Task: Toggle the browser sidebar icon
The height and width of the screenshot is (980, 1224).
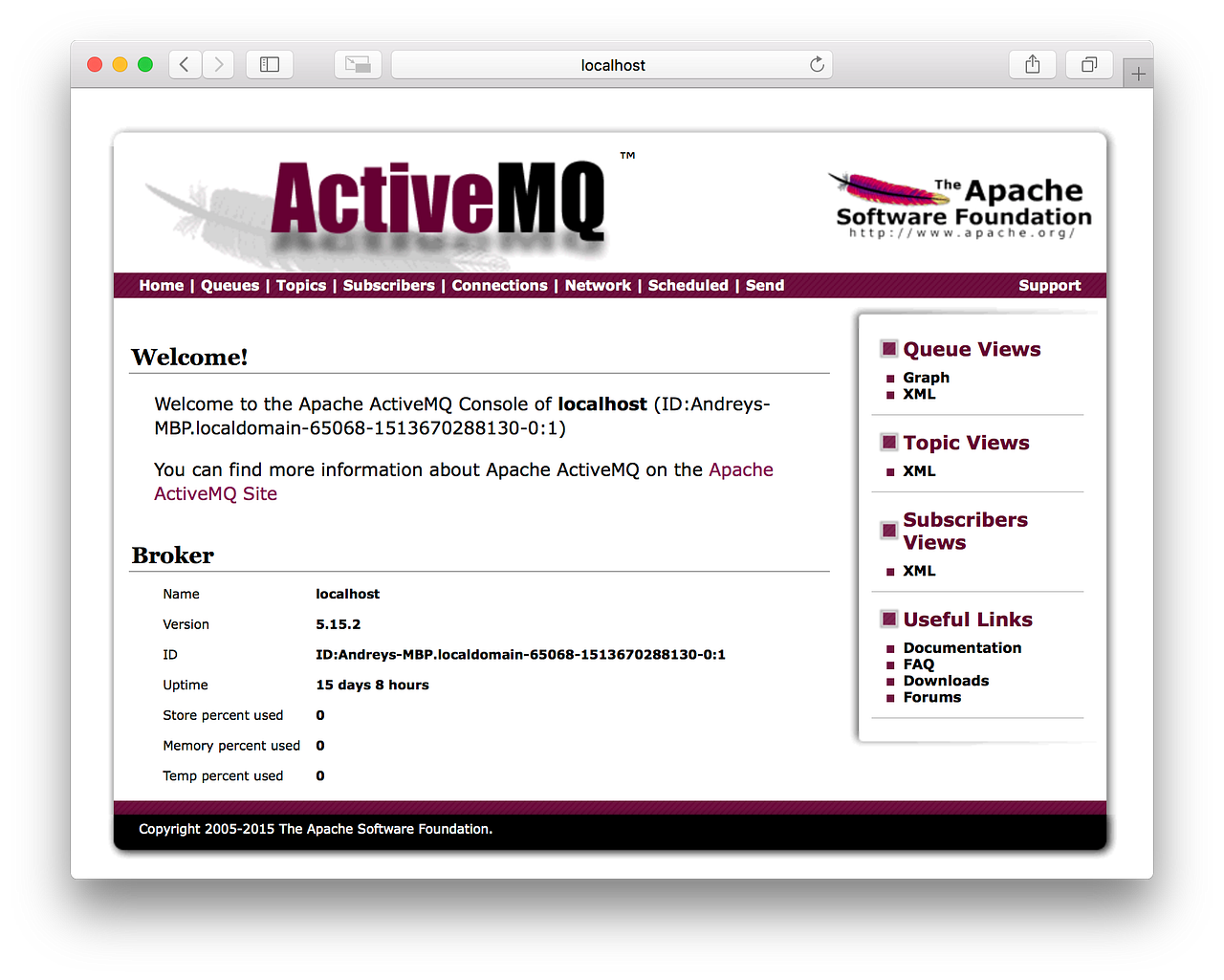Action: point(269,64)
